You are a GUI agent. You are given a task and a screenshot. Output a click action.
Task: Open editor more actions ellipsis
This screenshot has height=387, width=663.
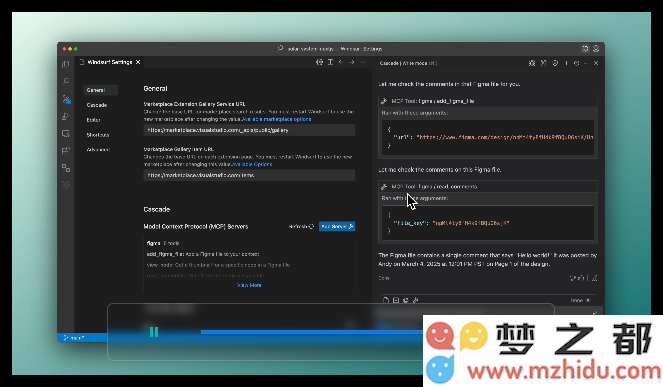363,62
